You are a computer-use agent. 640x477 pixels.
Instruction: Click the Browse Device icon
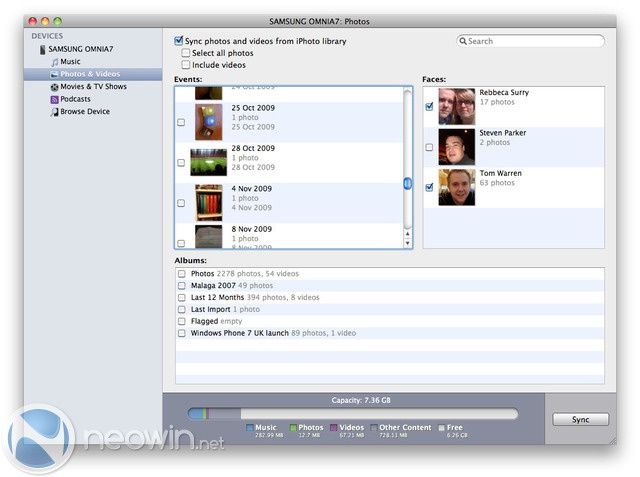pyautogui.click(x=54, y=112)
